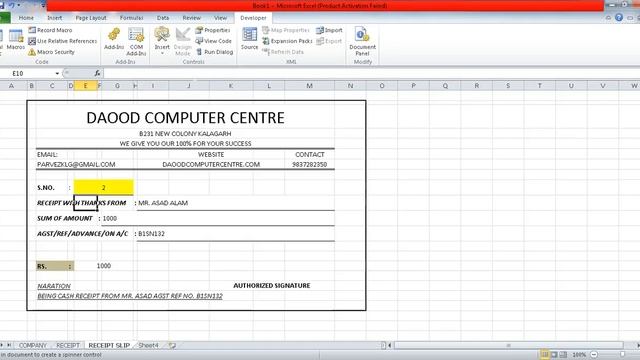The width and height of the screenshot is (640, 360).
Task: Select the RECEIPT SLIP sheet tab
Action: coord(109,345)
